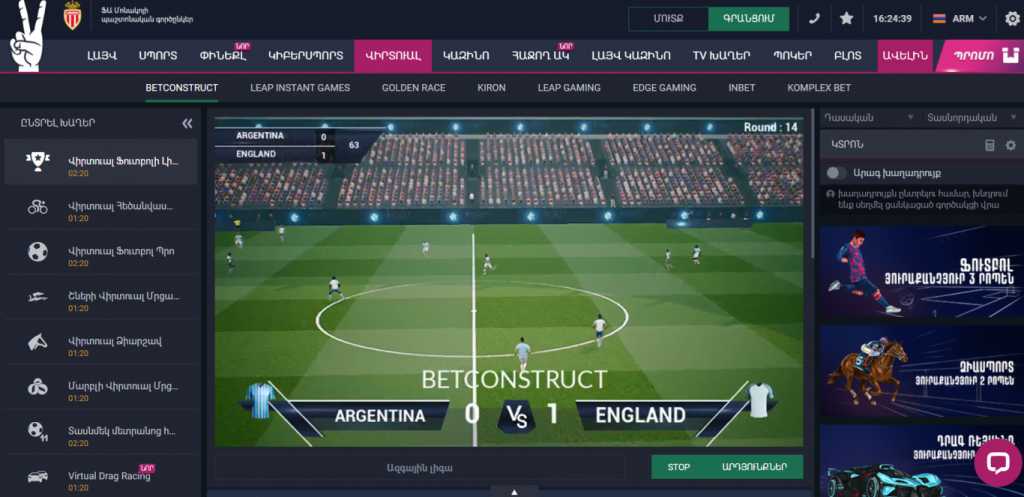
Task: Click the calculator icon in betslip panel
Action: pos(989,145)
